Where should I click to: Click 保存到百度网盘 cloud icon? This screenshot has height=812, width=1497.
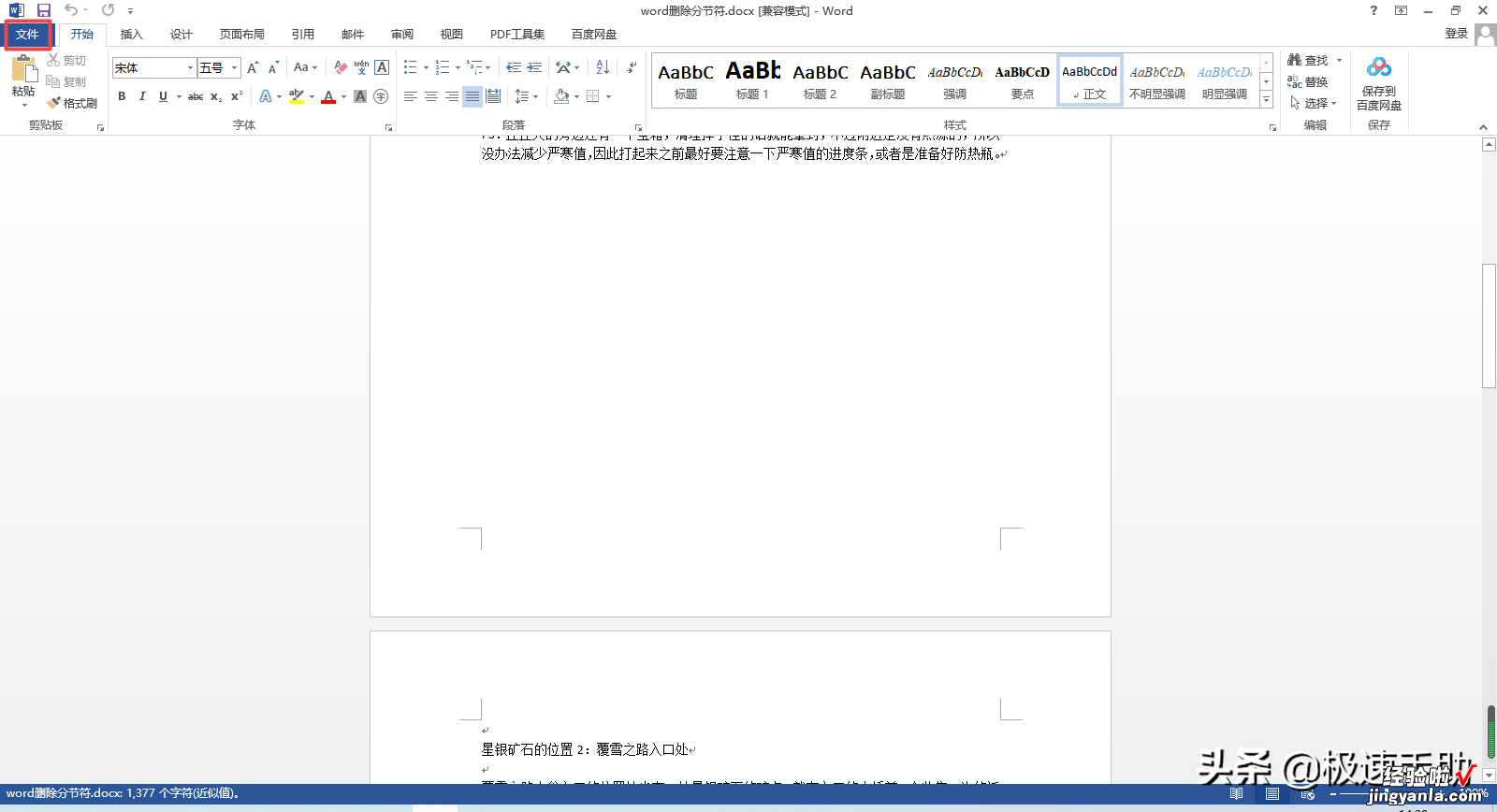[1379, 68]
